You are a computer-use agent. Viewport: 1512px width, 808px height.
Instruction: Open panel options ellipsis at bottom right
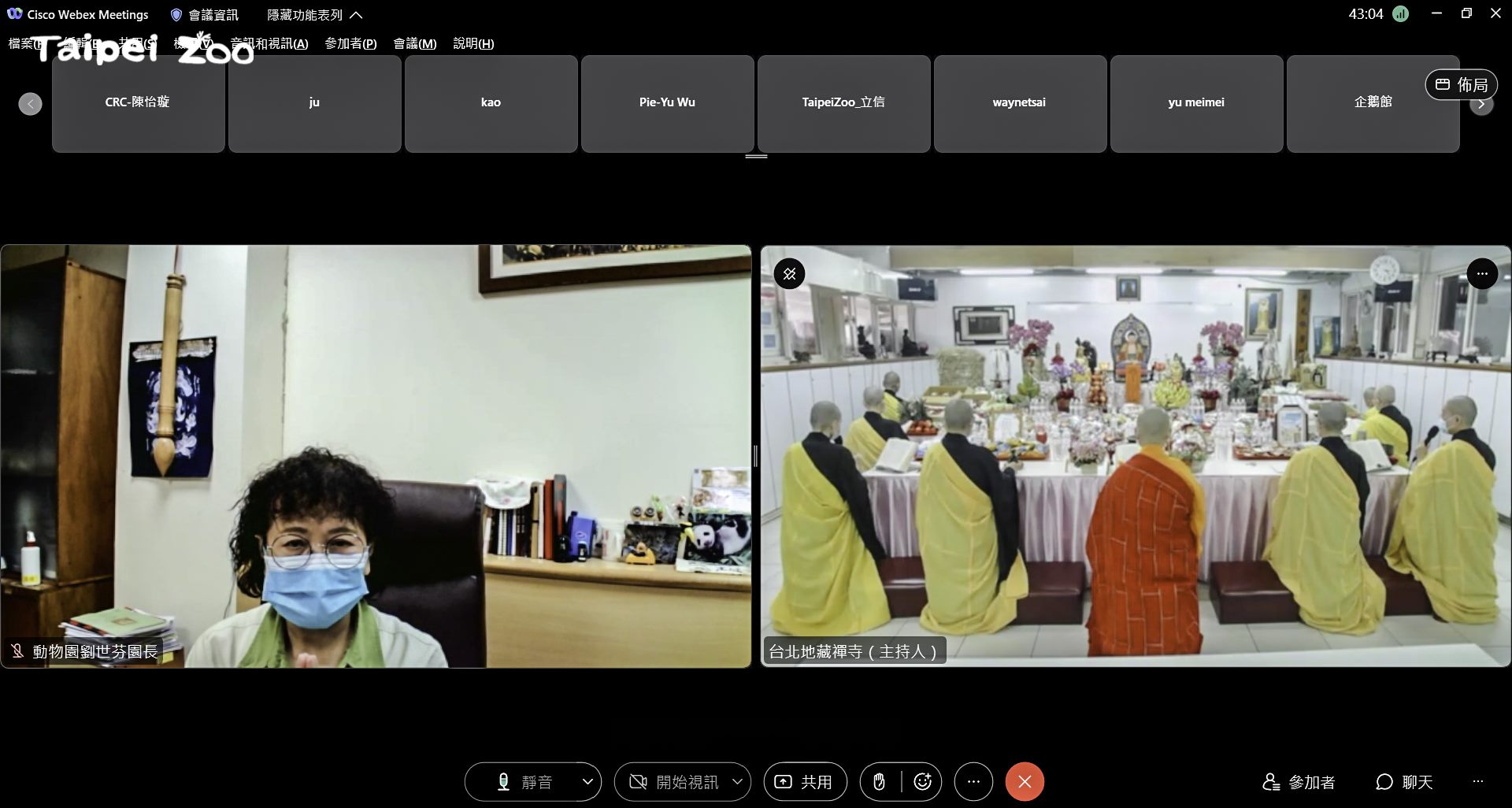click(x=1477, y=782)
